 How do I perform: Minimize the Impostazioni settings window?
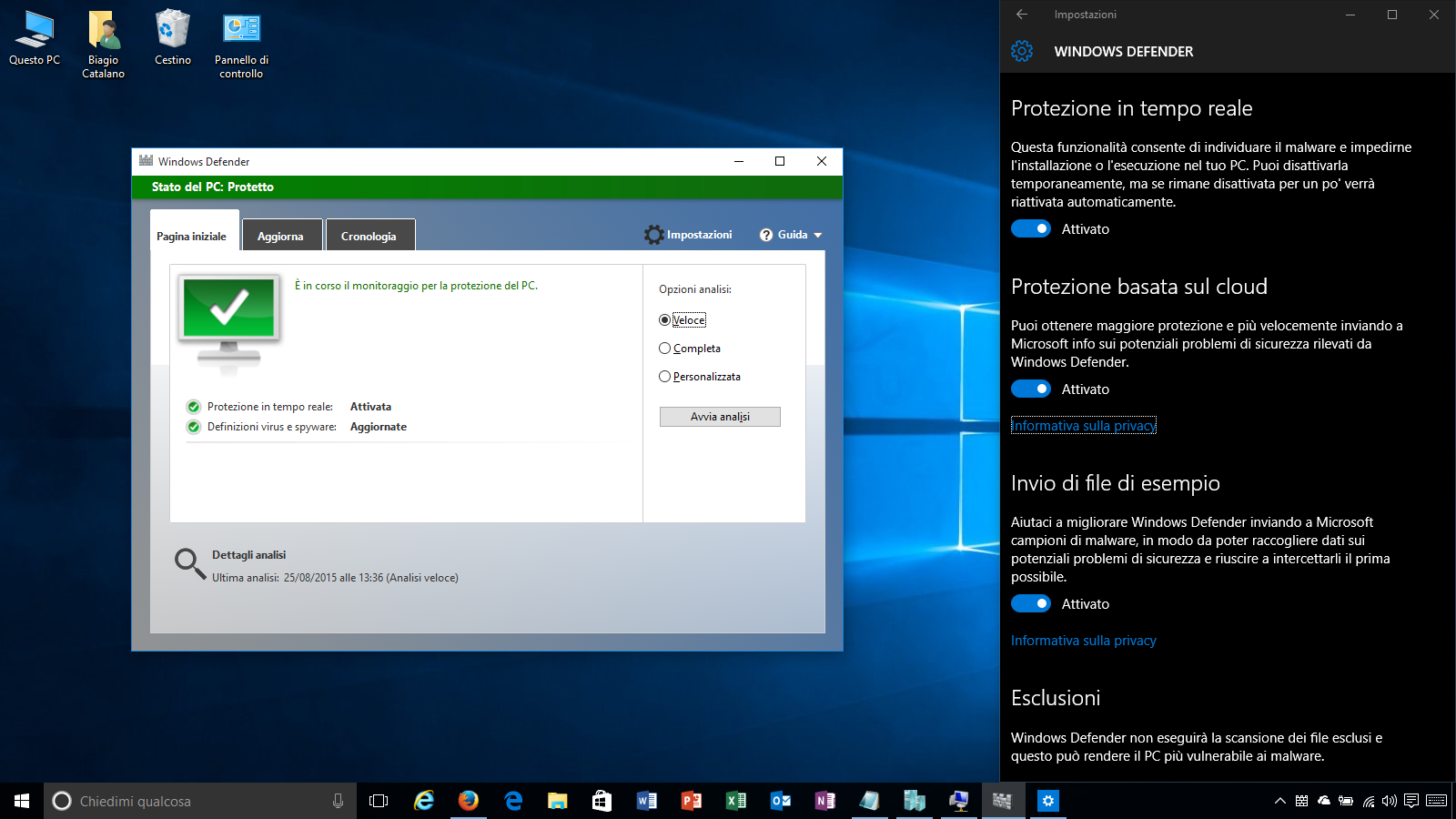[x=1350, y=15]
